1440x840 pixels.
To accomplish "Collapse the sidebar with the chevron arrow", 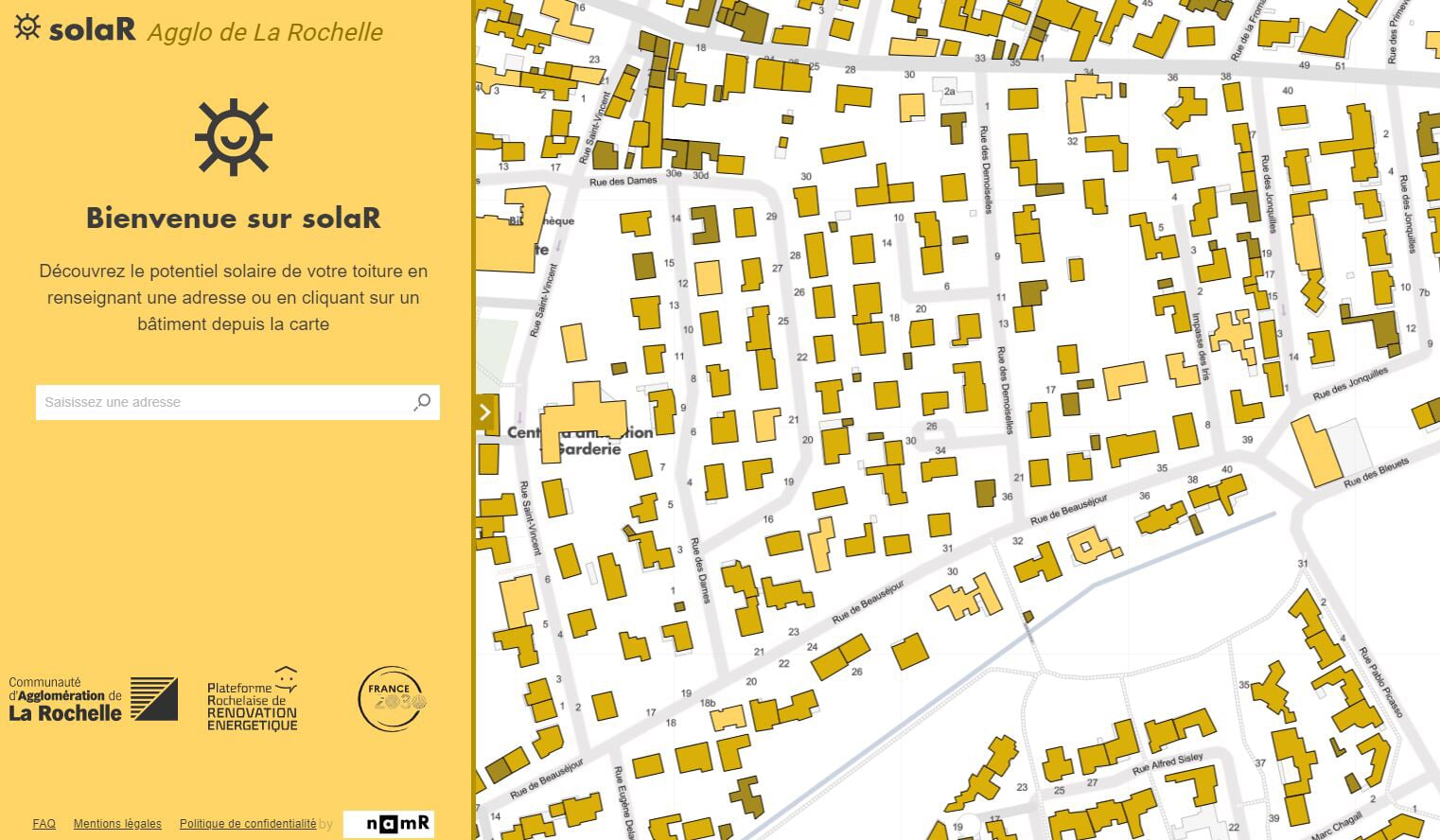I will pos(484,412).
